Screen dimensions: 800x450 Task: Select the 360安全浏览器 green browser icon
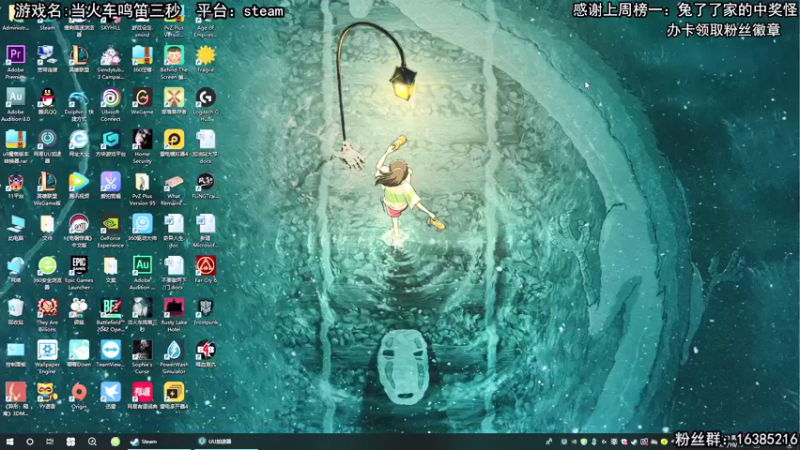coord(47,265)
